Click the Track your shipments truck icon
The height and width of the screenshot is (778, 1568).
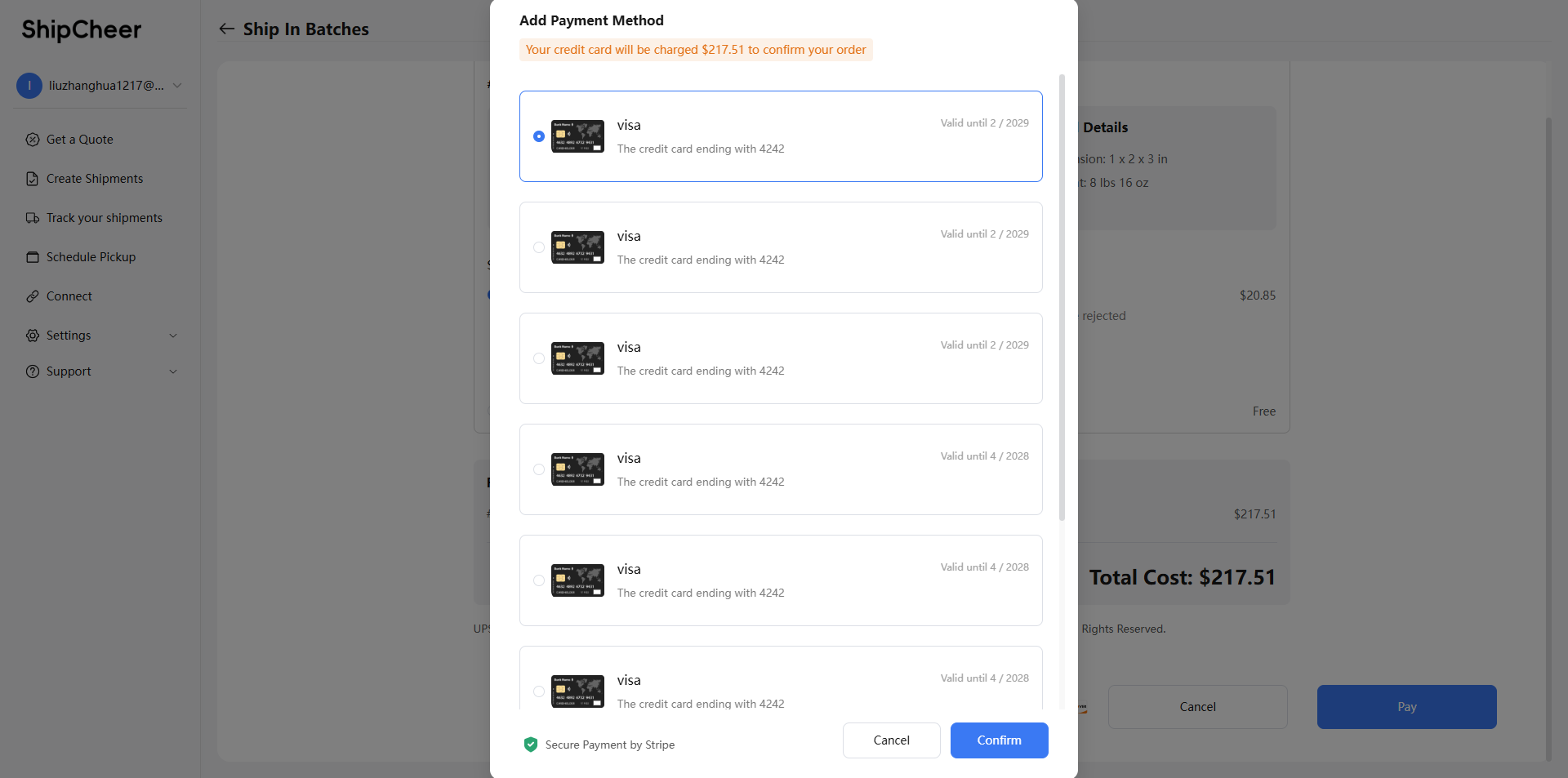tap(33, 218)
